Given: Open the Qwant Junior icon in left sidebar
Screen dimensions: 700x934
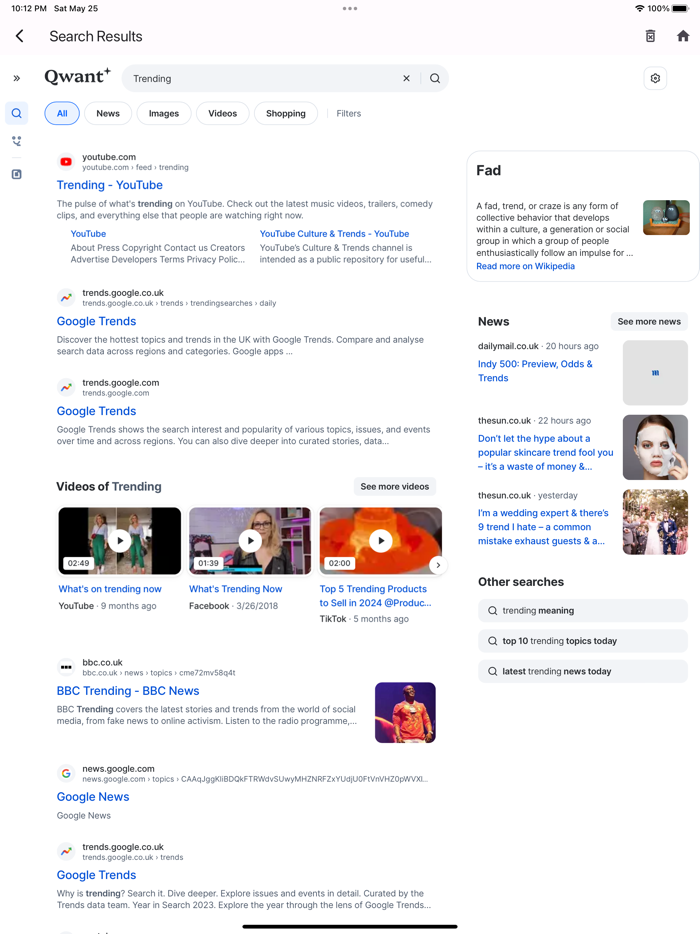Looking at the screenshot, I should [x=17, y=141].
